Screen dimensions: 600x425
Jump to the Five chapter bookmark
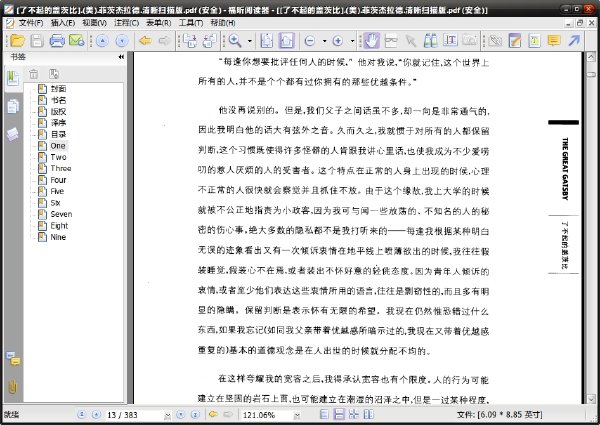tap(57, 191)
